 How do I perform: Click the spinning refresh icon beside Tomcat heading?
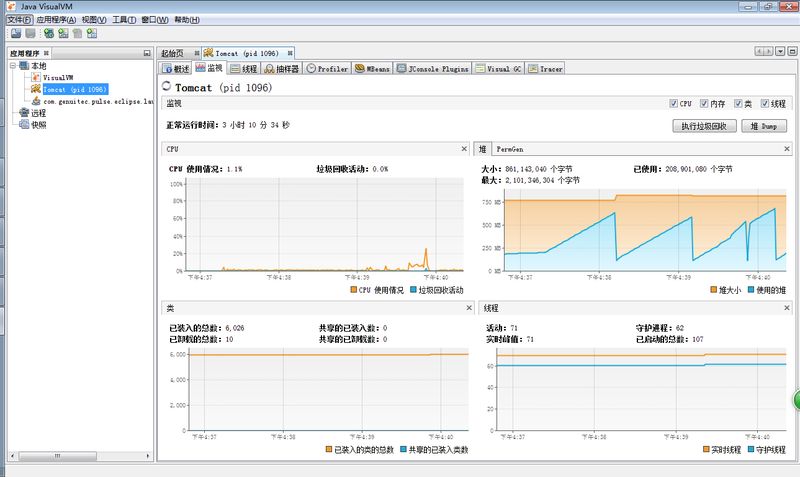tap(166, 86)
